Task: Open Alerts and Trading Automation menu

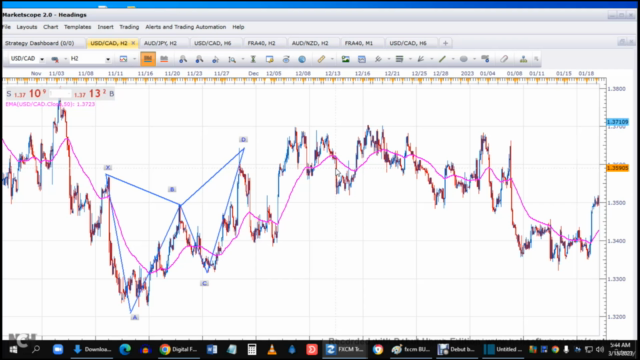Action: point(186,27)
